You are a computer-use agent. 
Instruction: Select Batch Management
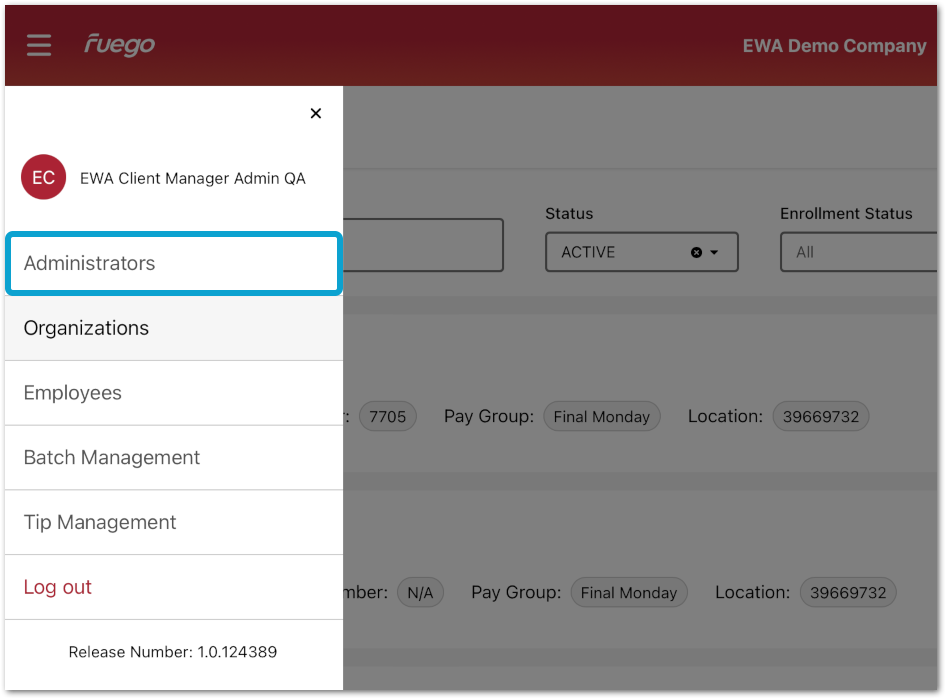coord(174,458)
